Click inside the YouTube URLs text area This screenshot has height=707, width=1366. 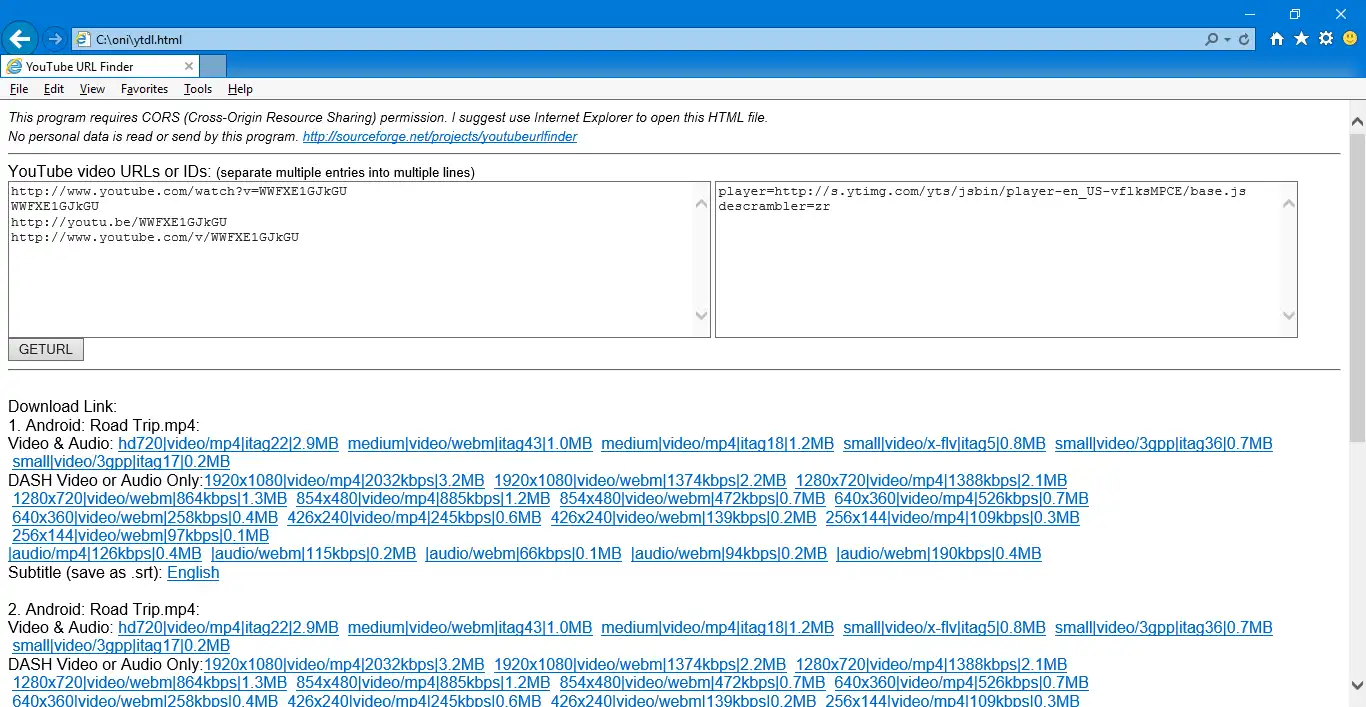[x=359, y=259]
